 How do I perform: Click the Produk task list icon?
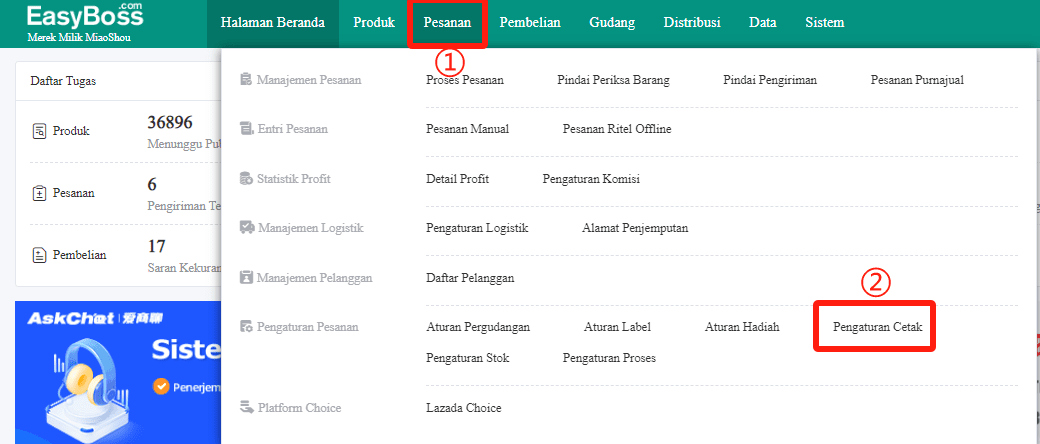(40, 131)
